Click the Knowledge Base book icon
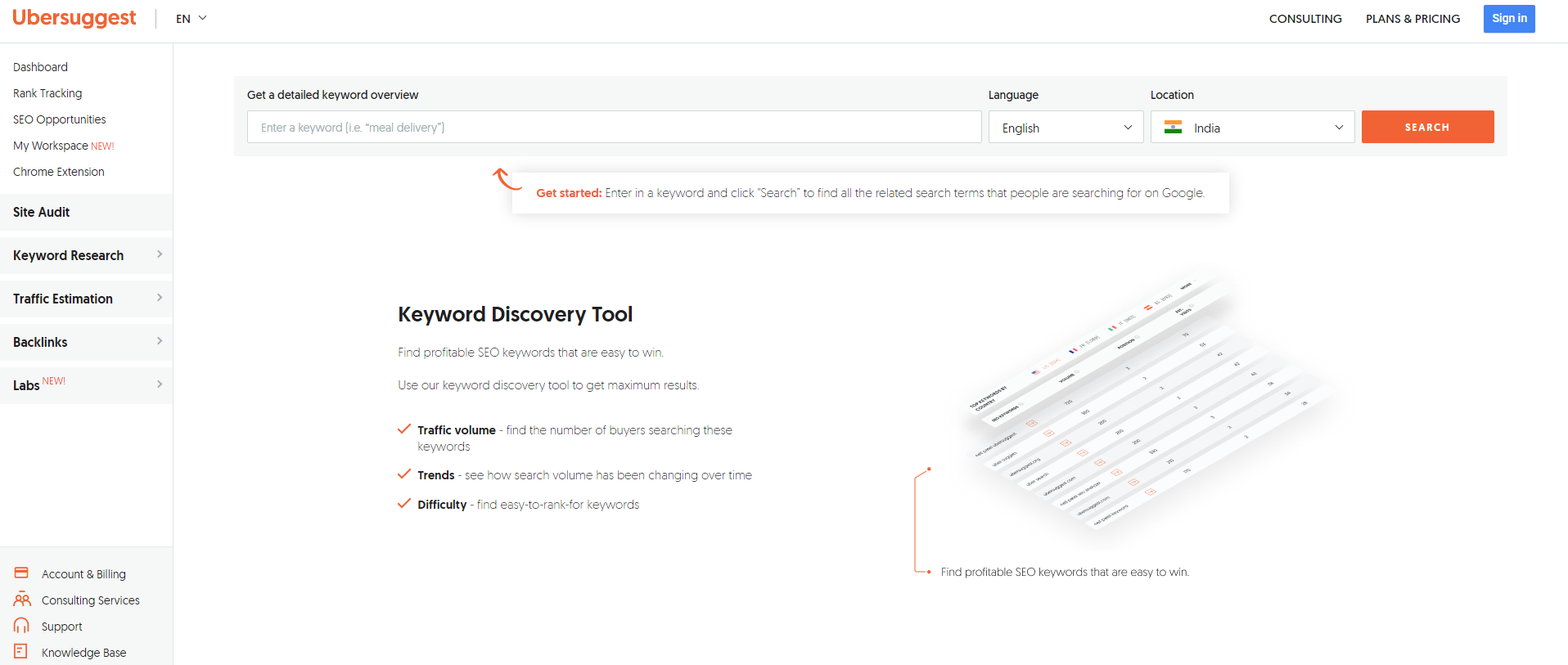This screenshot has width=1568, height=665. tap(21, 651)
